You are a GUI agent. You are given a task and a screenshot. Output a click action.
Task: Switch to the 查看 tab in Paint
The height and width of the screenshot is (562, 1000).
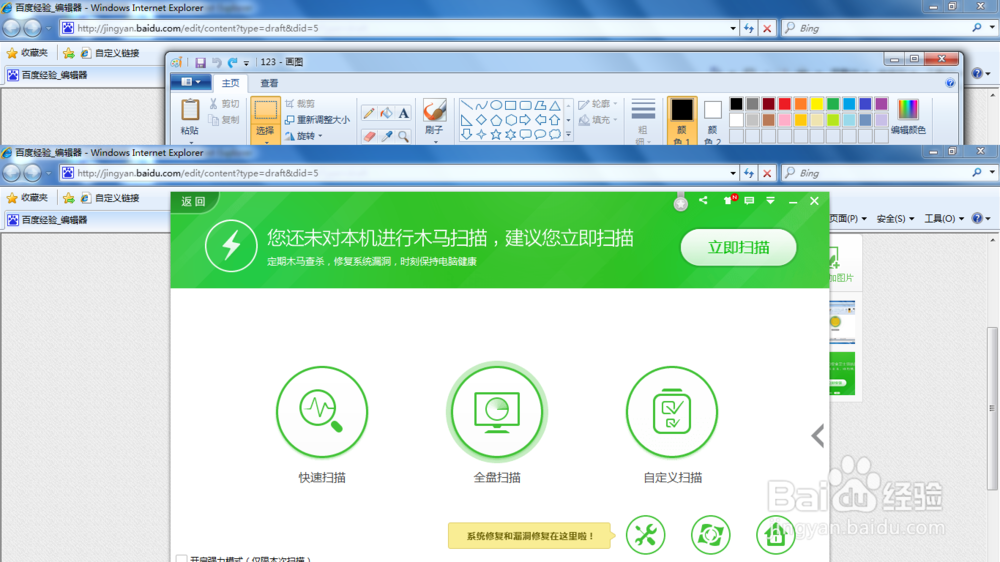[269, 83]
